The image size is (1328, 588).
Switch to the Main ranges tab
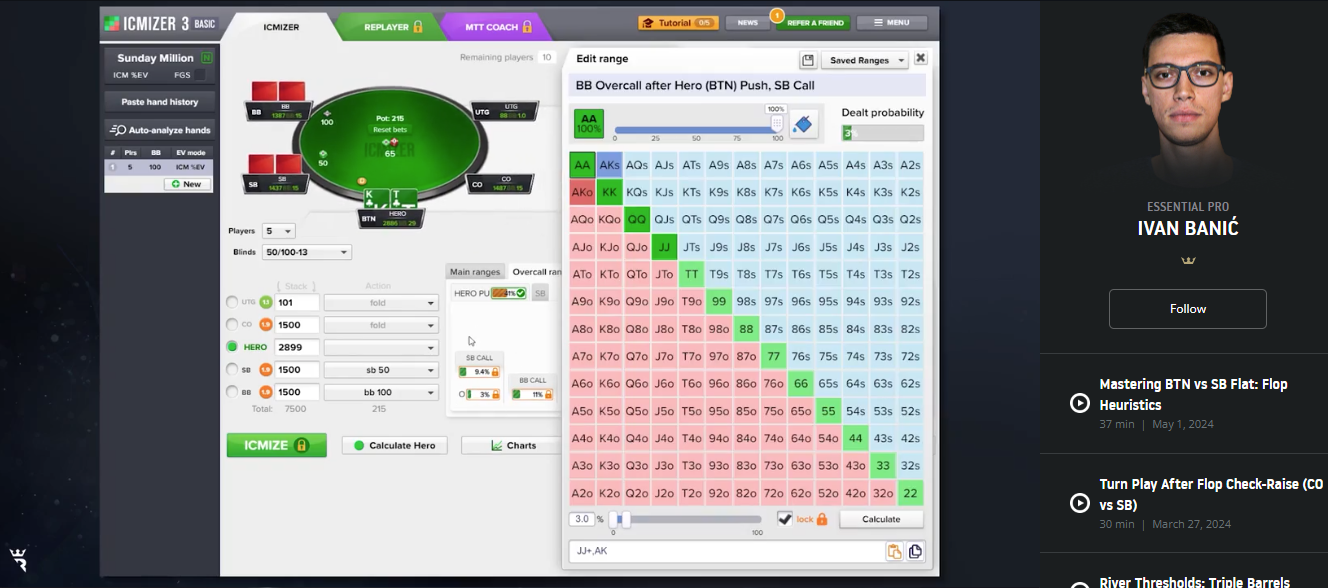[x=475, y=272]
